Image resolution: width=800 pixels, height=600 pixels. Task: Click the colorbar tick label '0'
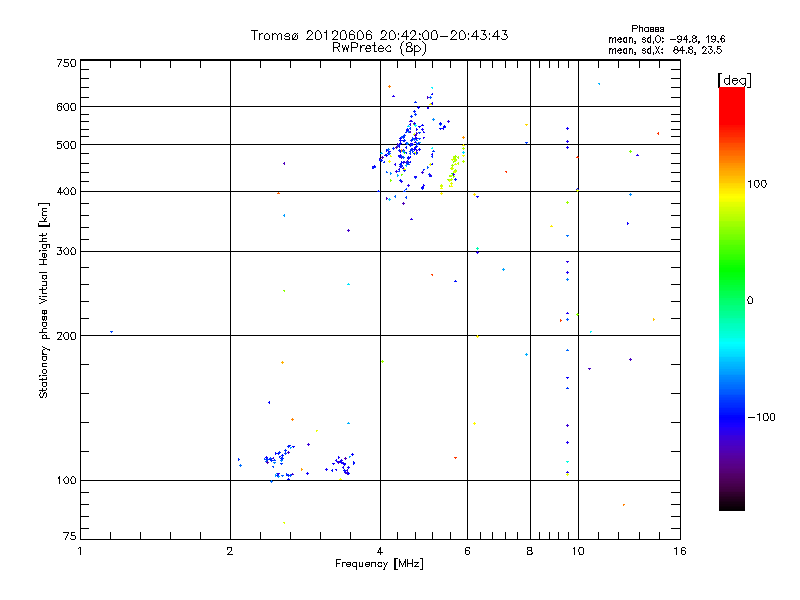tap(750, 301)
